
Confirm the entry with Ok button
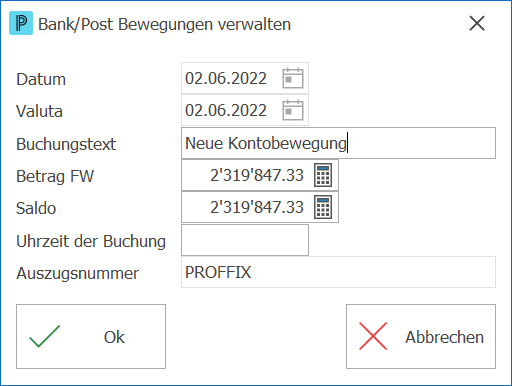point(91,336)
